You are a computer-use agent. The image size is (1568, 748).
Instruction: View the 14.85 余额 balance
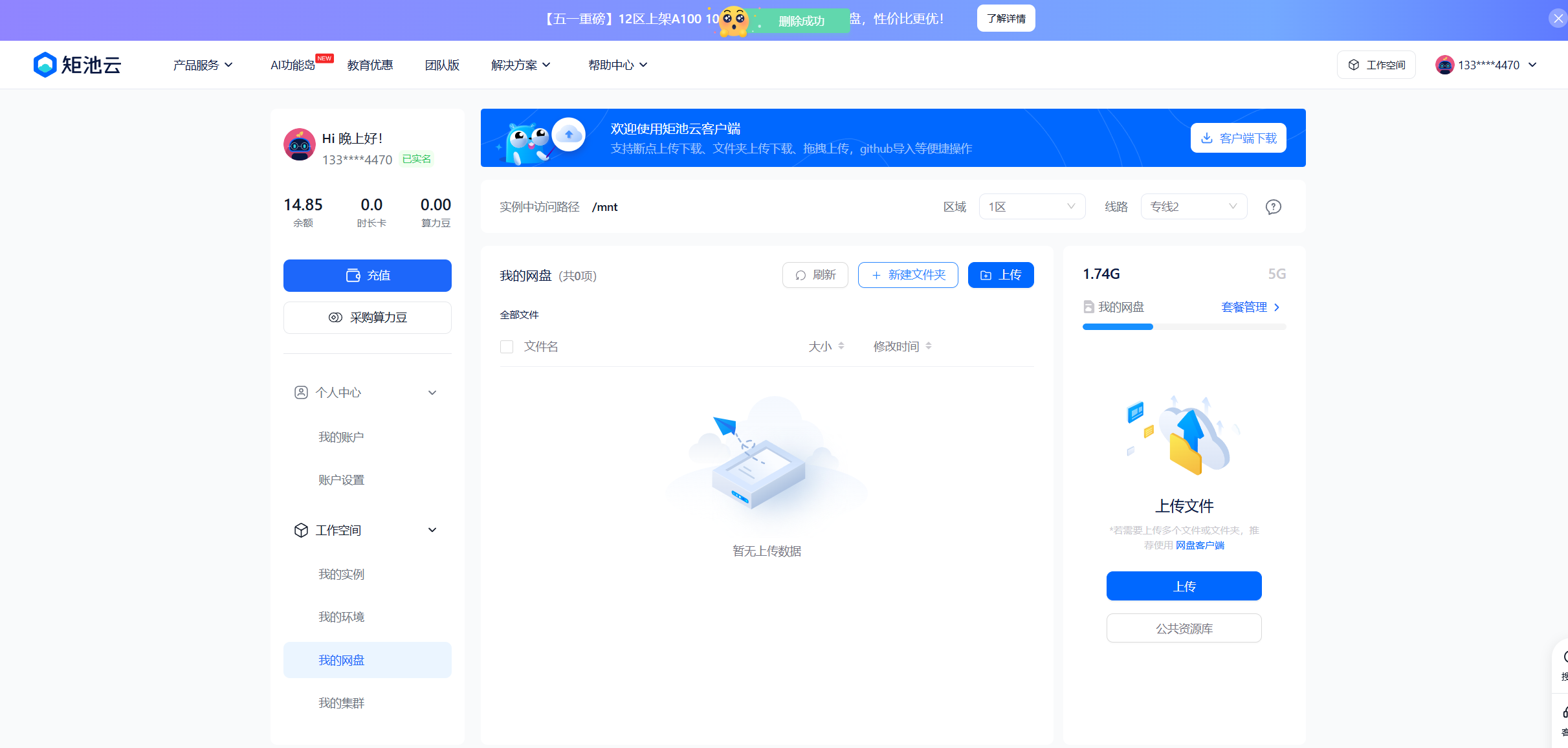click(x=303, y=212)
